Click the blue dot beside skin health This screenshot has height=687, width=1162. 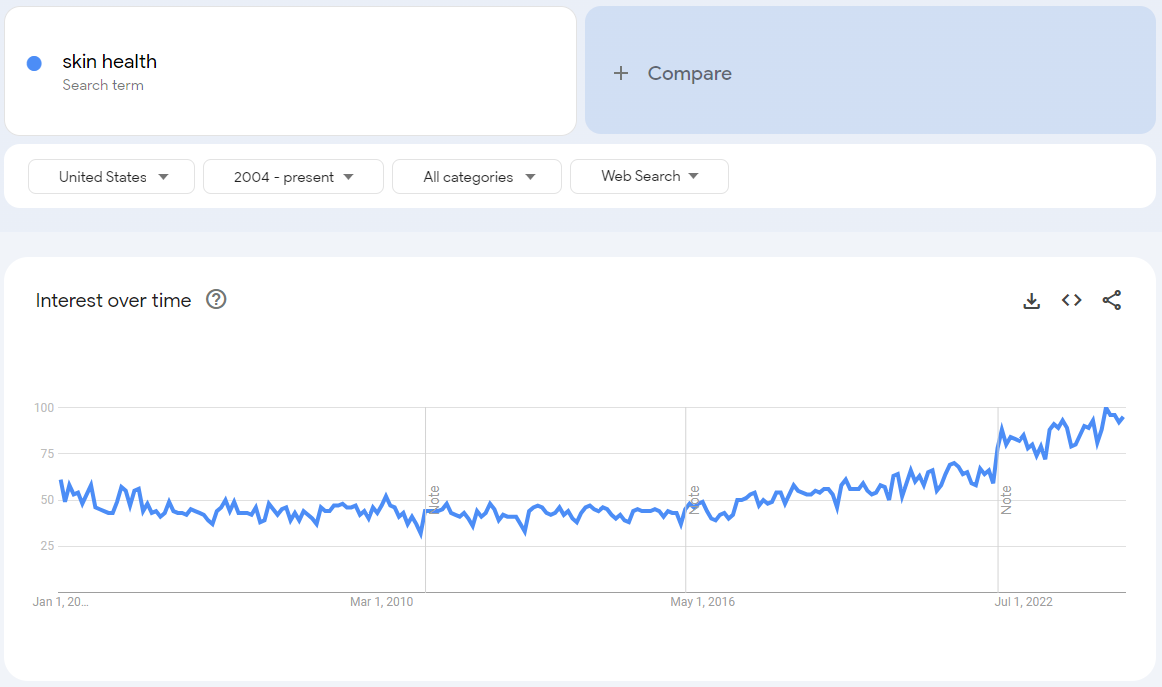point(34,64)
